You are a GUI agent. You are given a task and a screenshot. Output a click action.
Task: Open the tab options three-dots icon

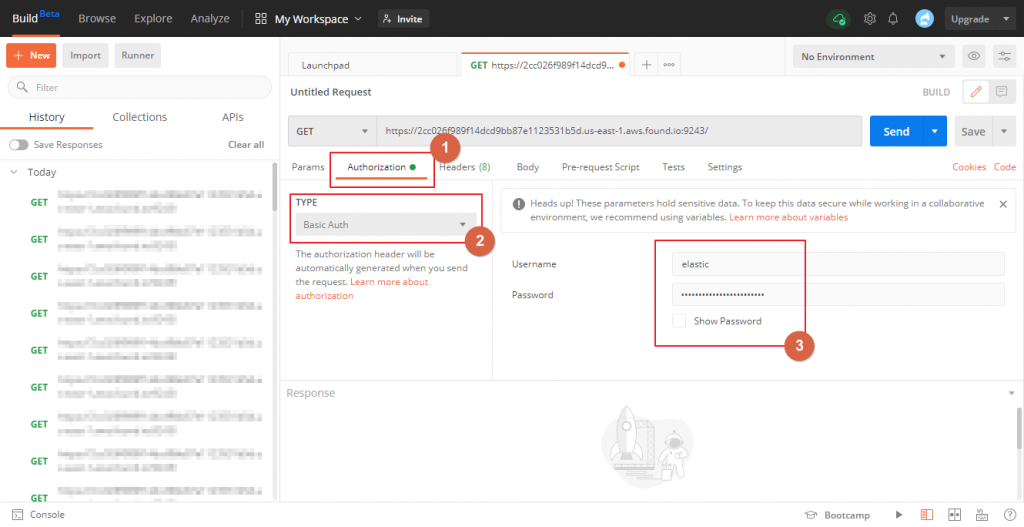pyautogui.click(x=669, y=65)
